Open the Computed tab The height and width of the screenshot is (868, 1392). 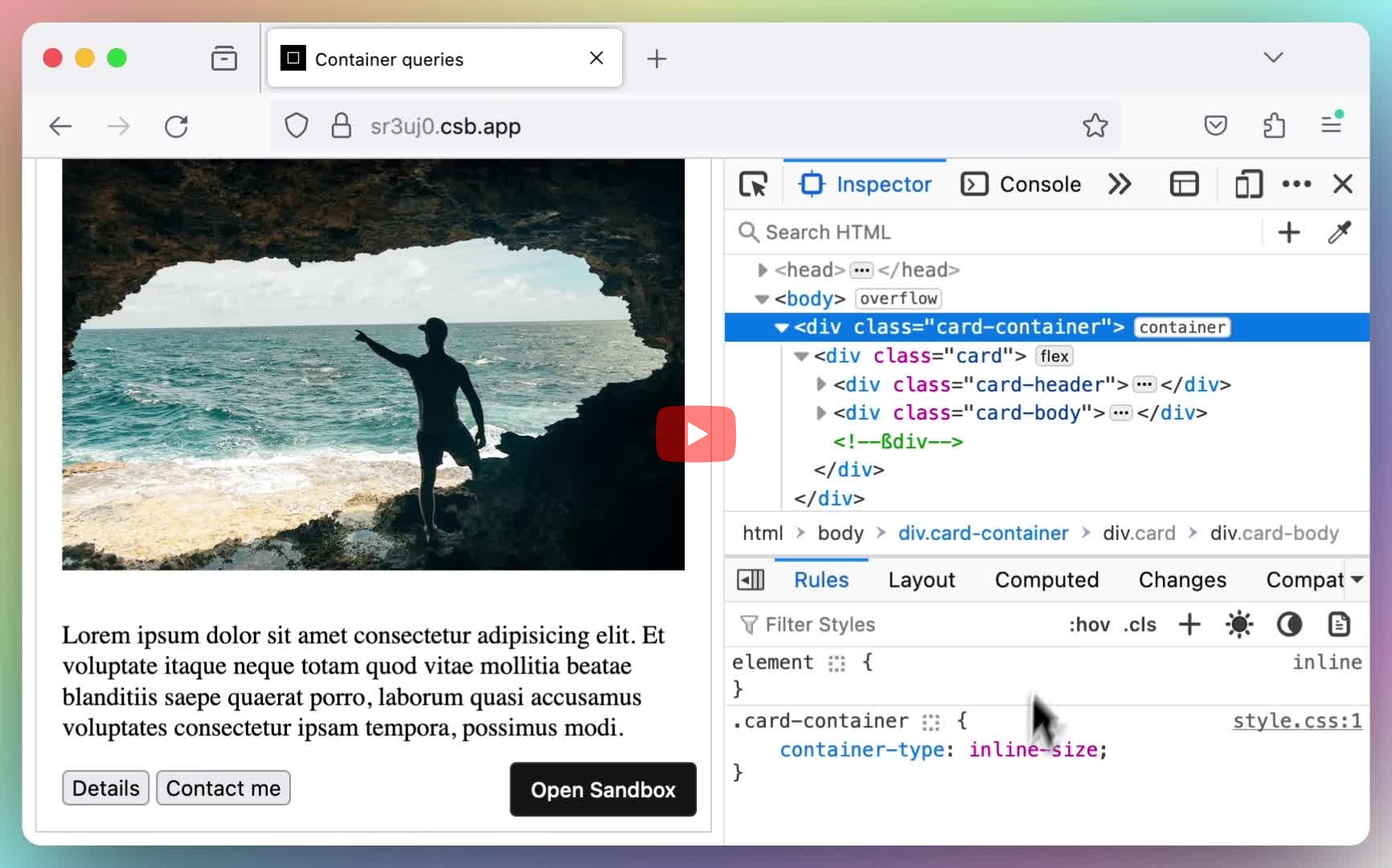click(x=1046, y=579)
